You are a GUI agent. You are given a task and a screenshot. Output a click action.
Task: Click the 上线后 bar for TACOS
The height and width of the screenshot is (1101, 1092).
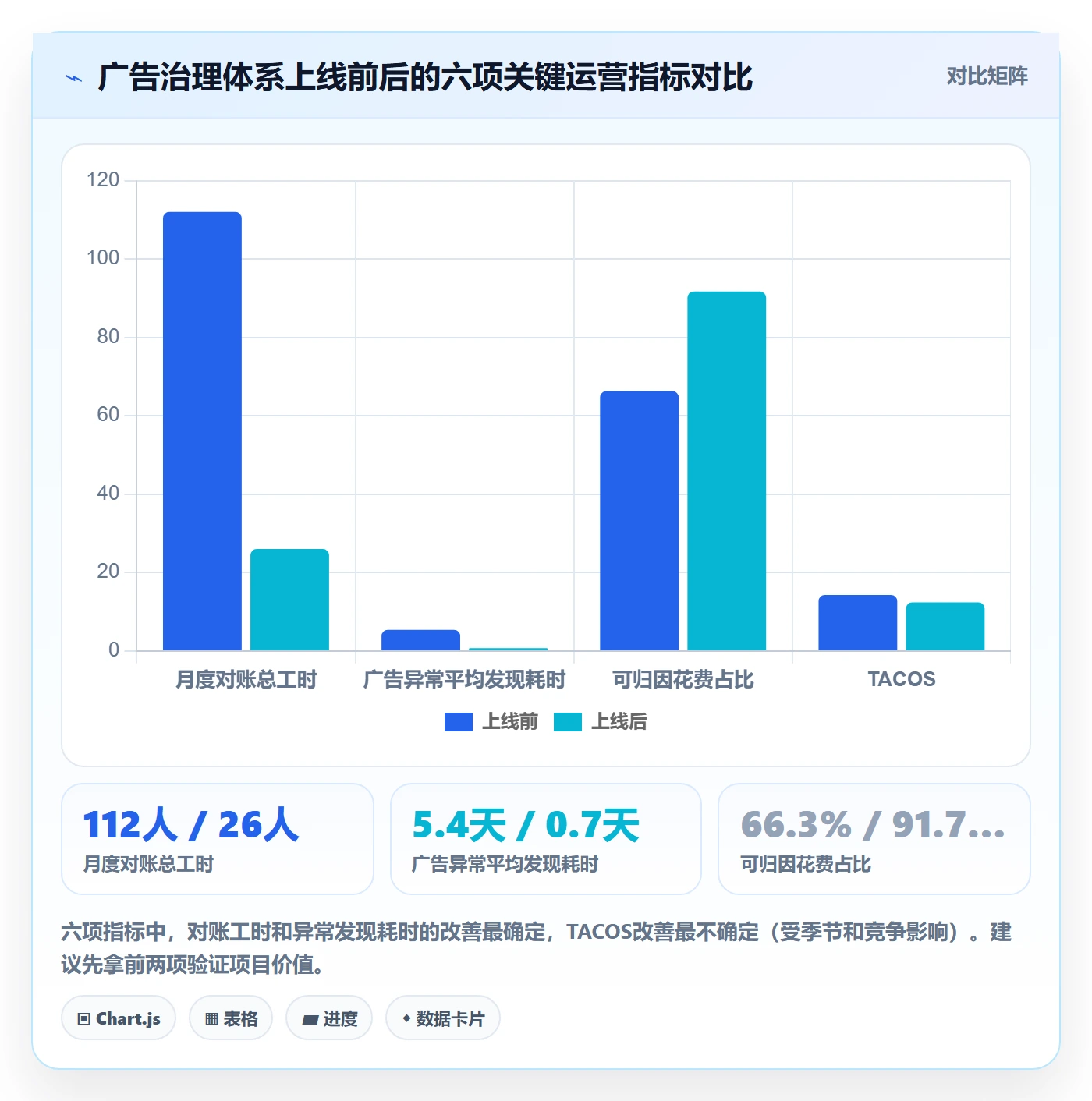click(945, 626)
